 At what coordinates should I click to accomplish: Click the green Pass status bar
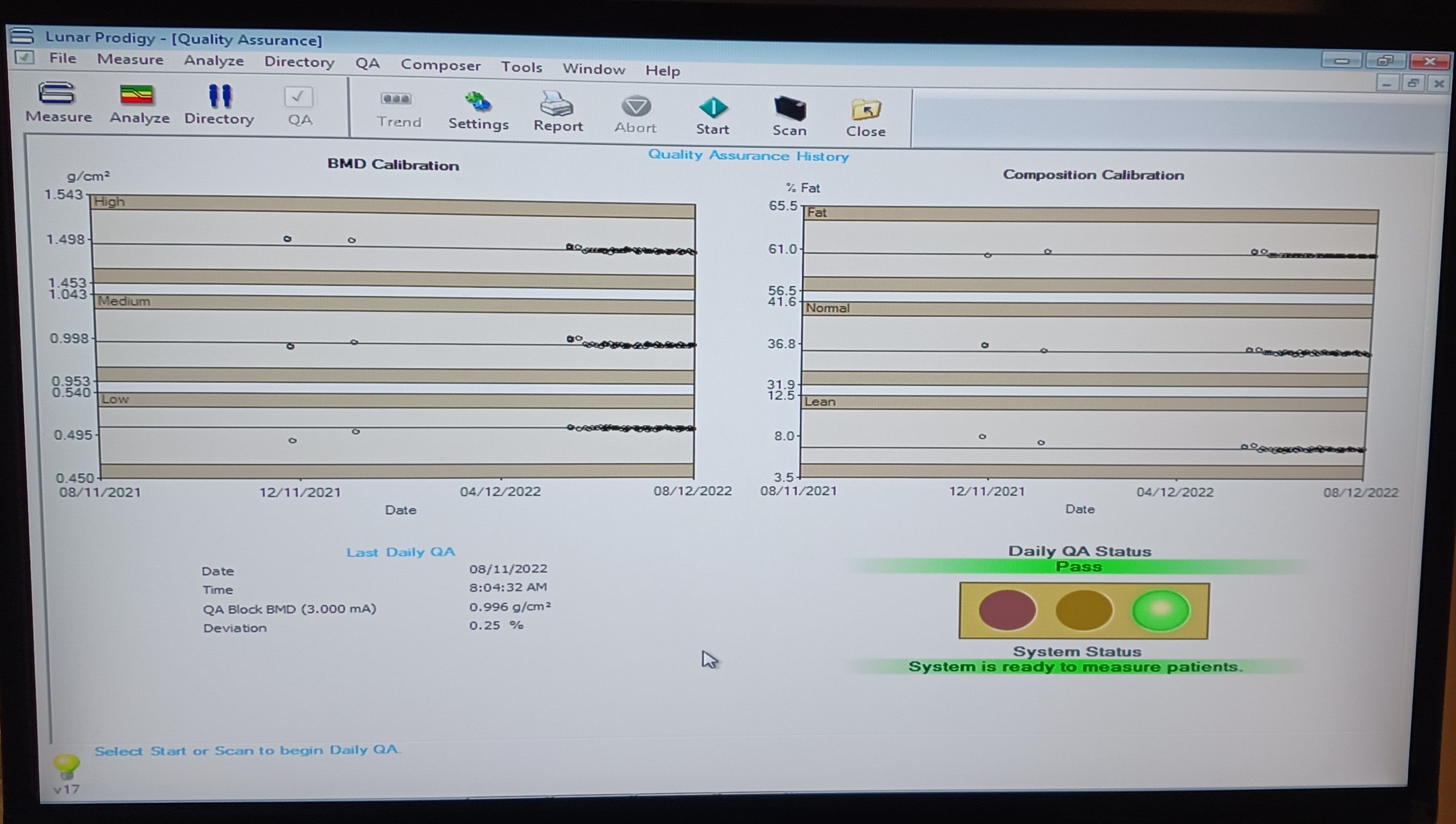pos(1078,566)
